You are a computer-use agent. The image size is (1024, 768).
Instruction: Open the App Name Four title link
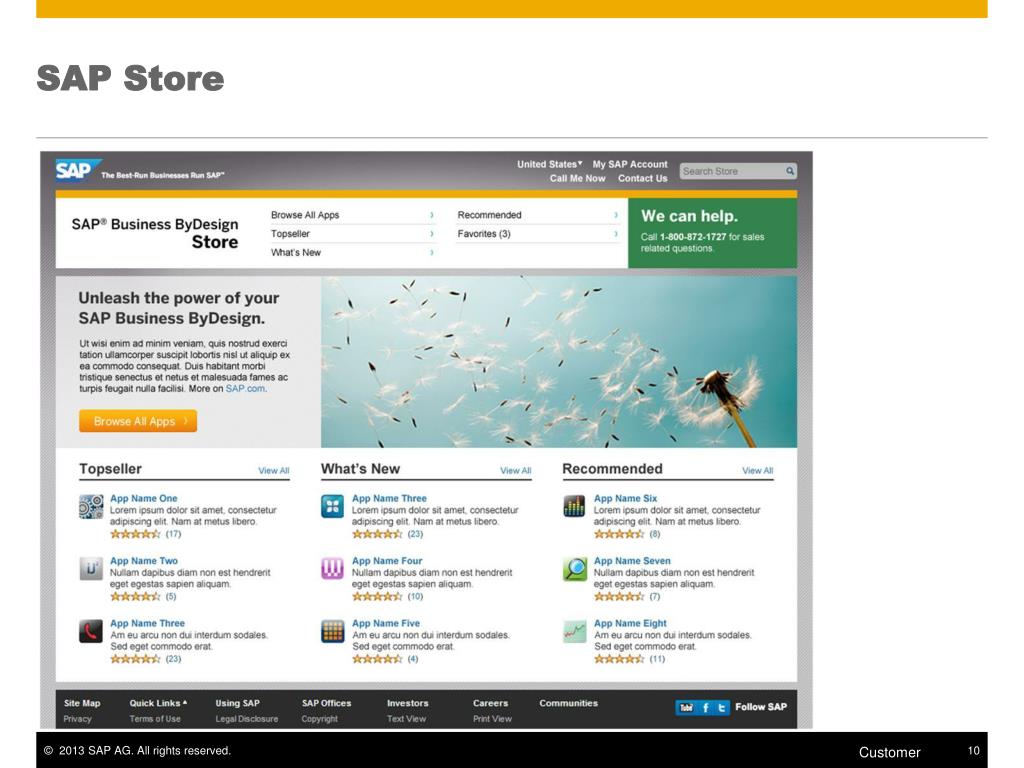pos(387,561)
